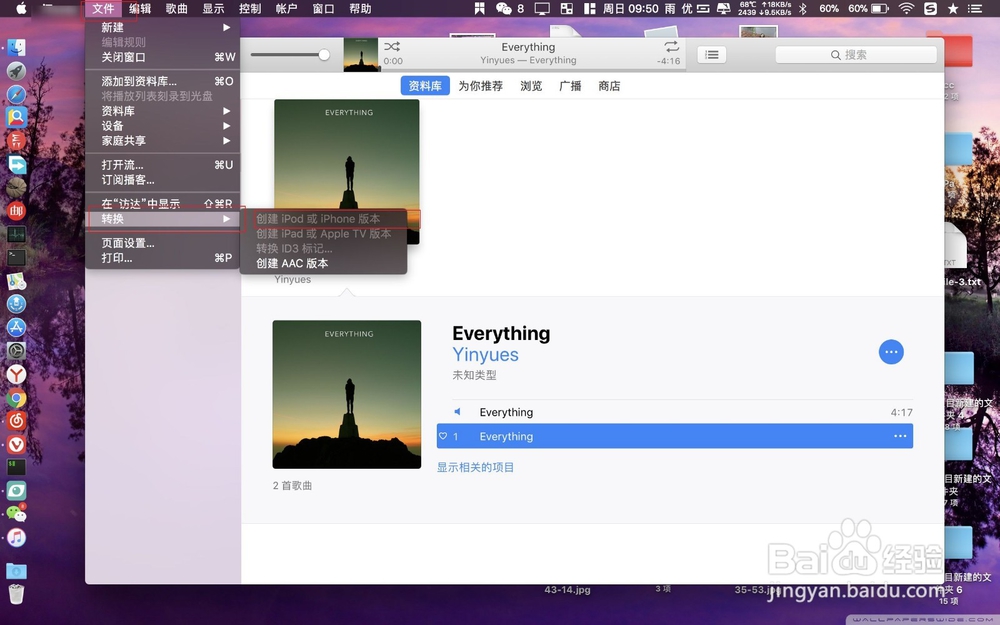Image resolution: width=1000 pixels, height=625 pixels.
Task: Click the Bluetooth icon in menu bar
Action: (x=804, y=8)
